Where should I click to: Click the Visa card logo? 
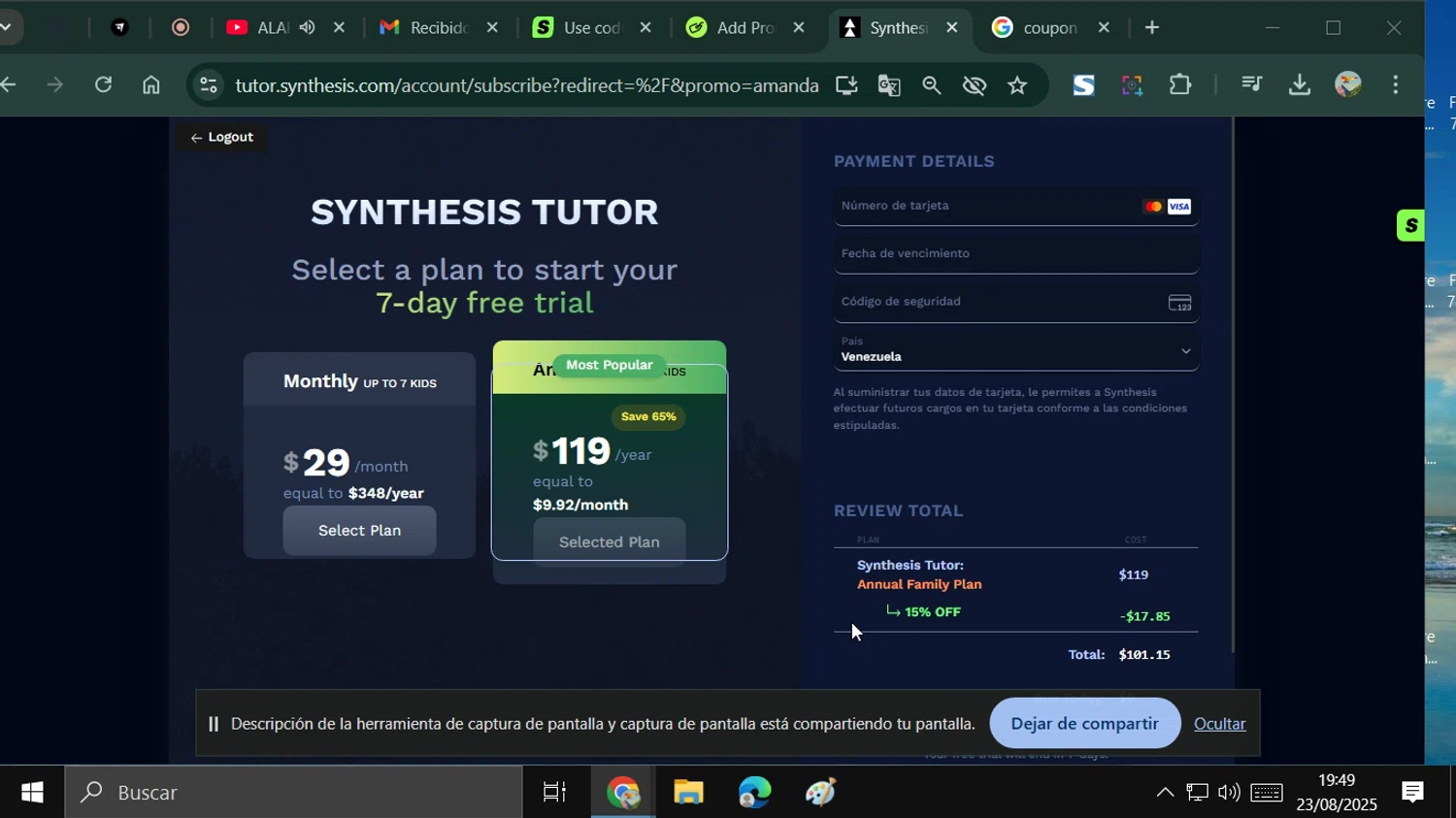click(1178, 207)
